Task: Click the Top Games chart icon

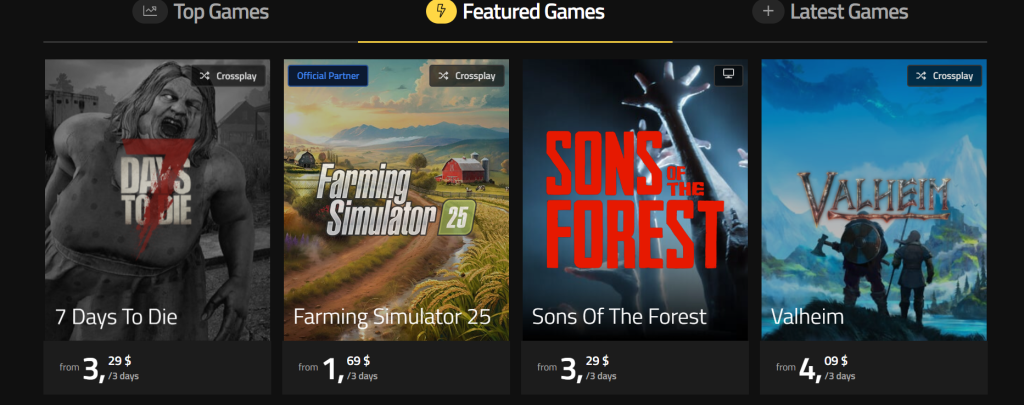Action: tap(150, 12)
